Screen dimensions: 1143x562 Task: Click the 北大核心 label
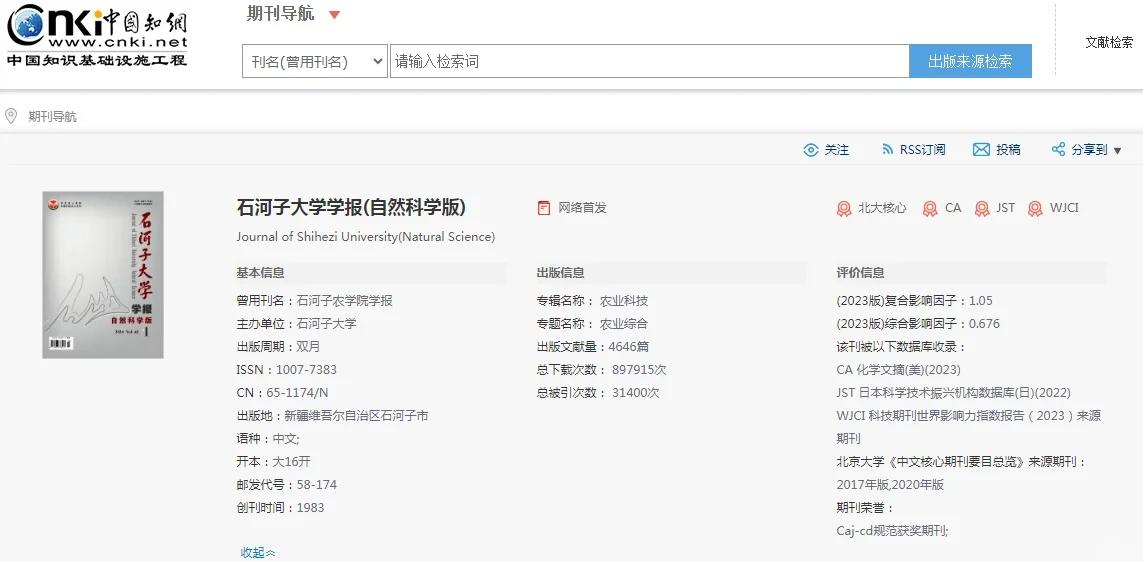(882, 208)
